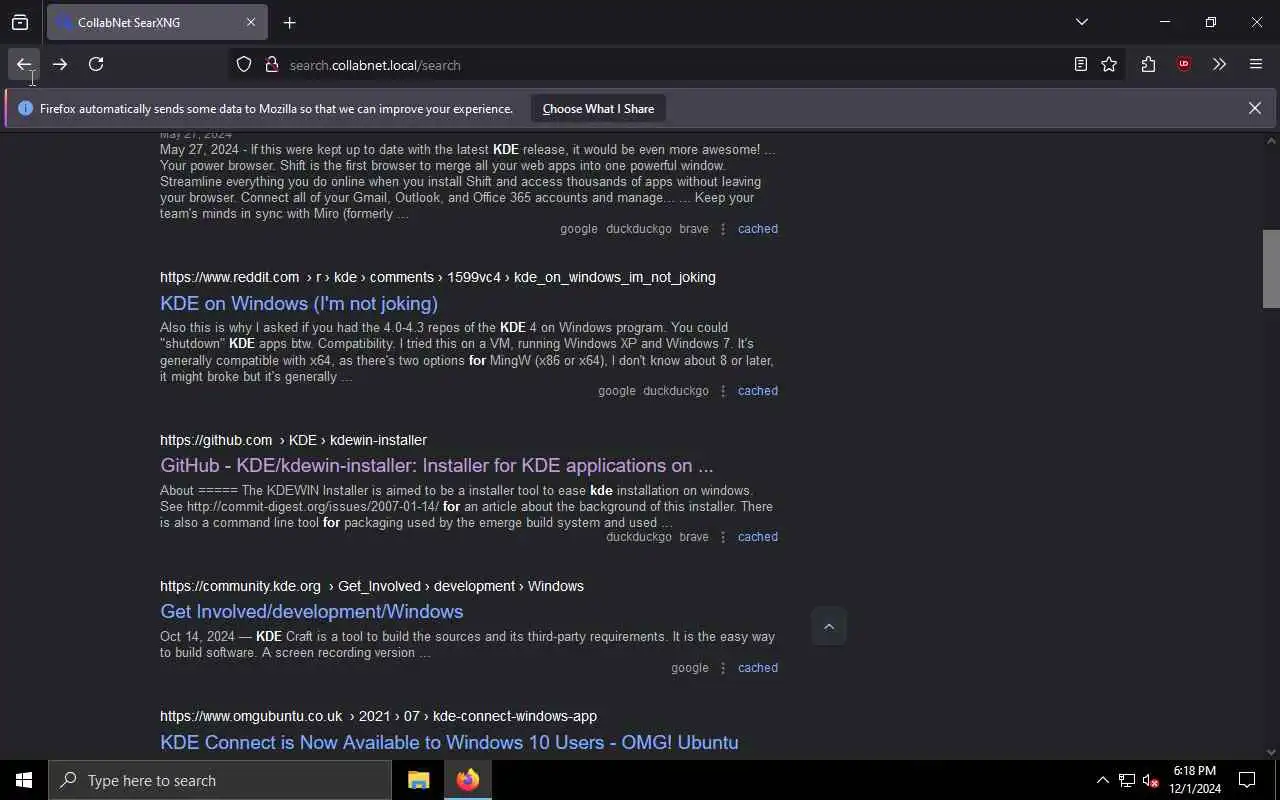Click Choose What I Share button

[598, 108]
